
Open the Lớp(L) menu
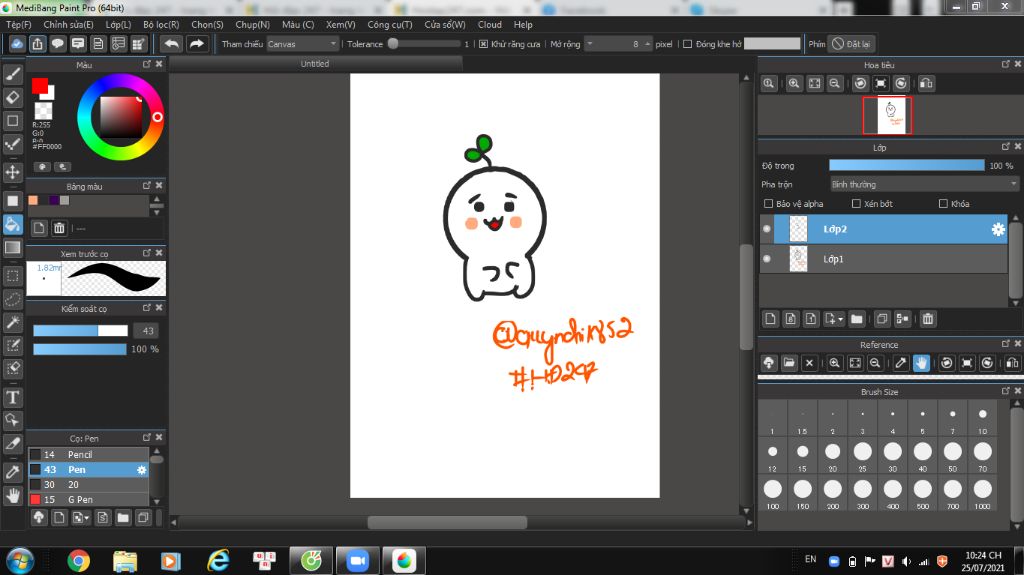tap(118, 24)
